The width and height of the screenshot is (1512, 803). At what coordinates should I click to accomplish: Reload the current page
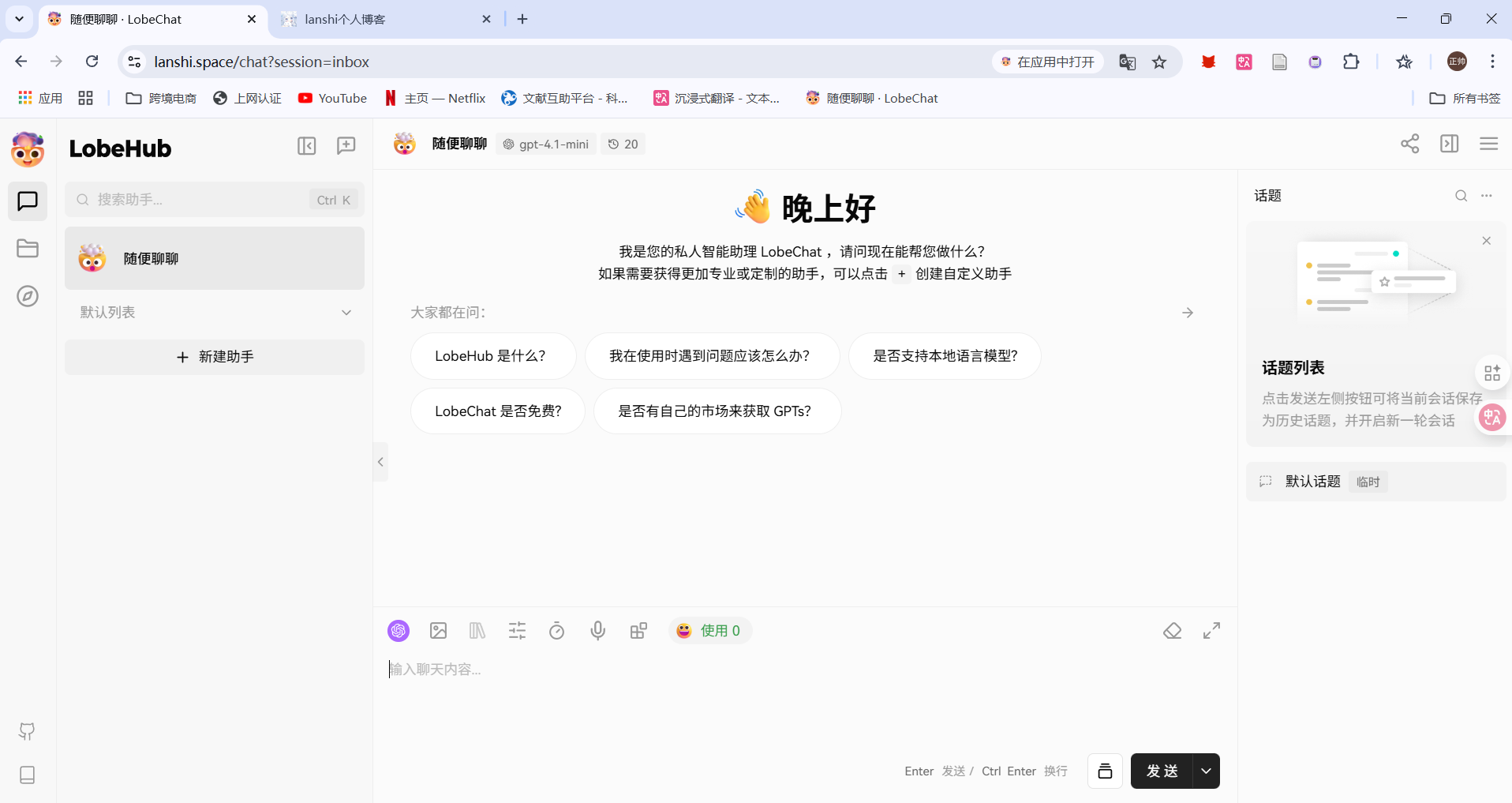[92, 62]
